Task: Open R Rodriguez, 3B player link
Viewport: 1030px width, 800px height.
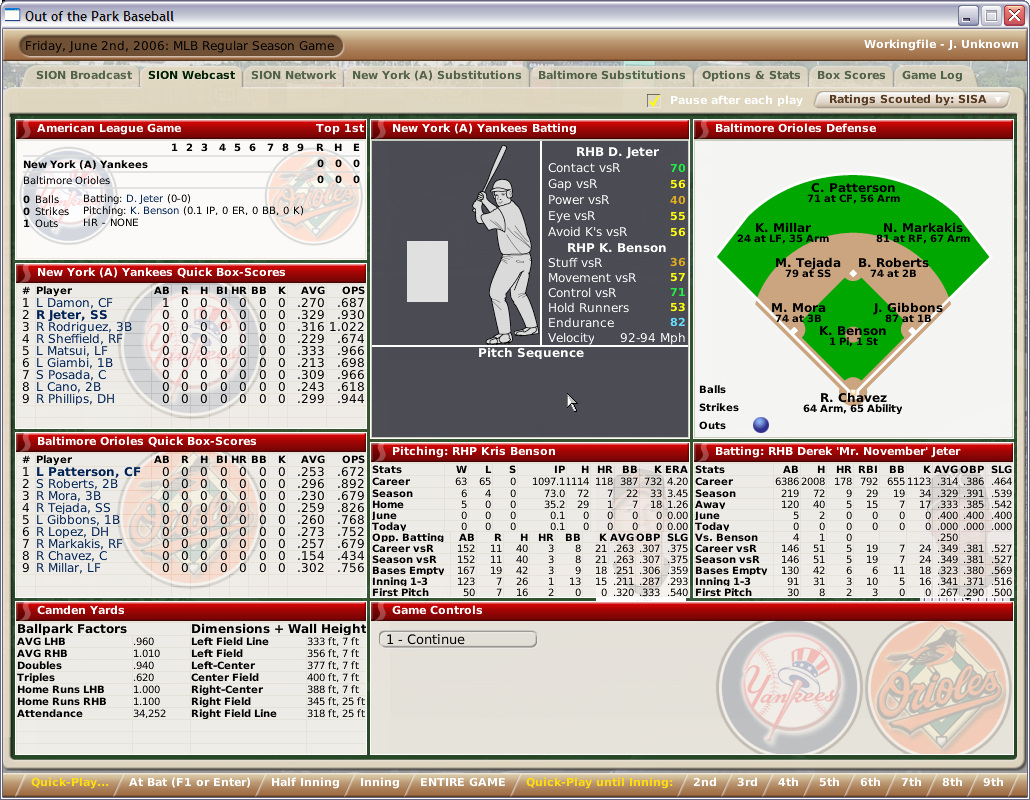Action: pyautogui.click(x=84, y=327)
